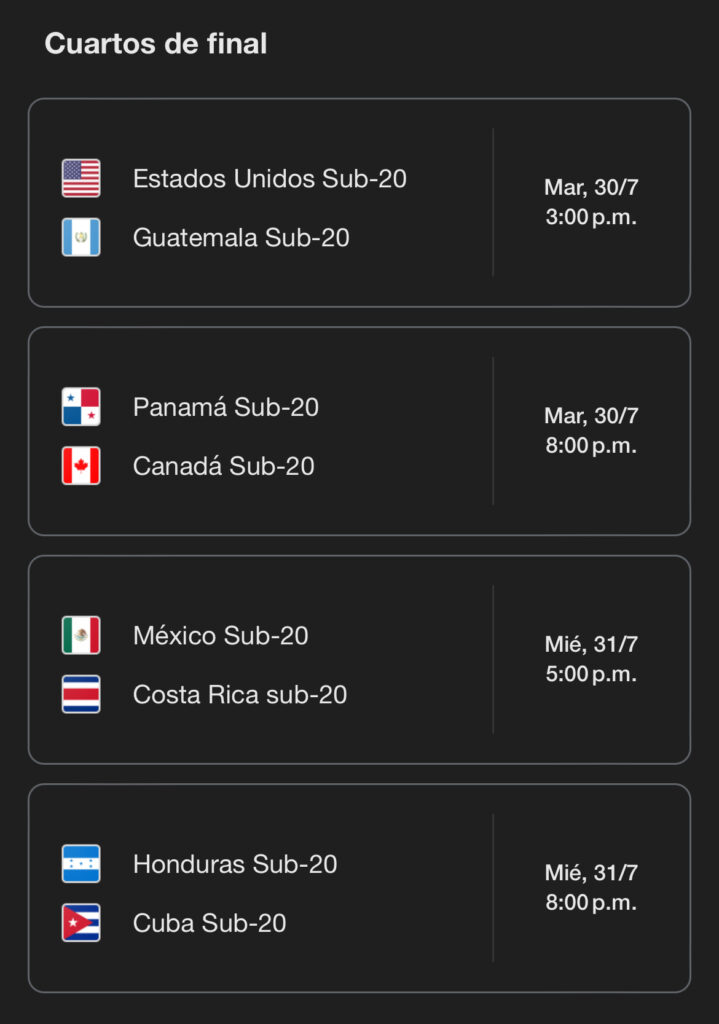This screenshot has height=1024, width=719.
Task: Open match time Mar 30/7 3:00 p.m.
Action: 591,202
